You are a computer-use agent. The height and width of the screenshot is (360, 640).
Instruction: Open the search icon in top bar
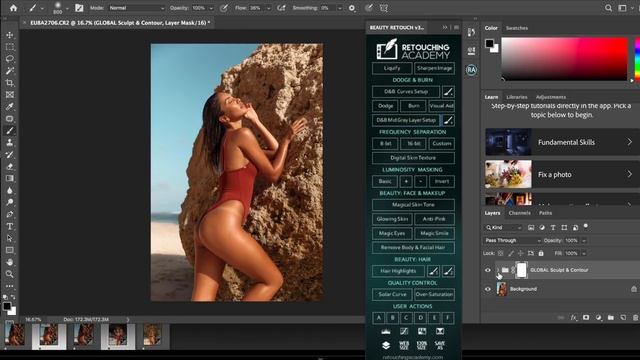point(608,8)
